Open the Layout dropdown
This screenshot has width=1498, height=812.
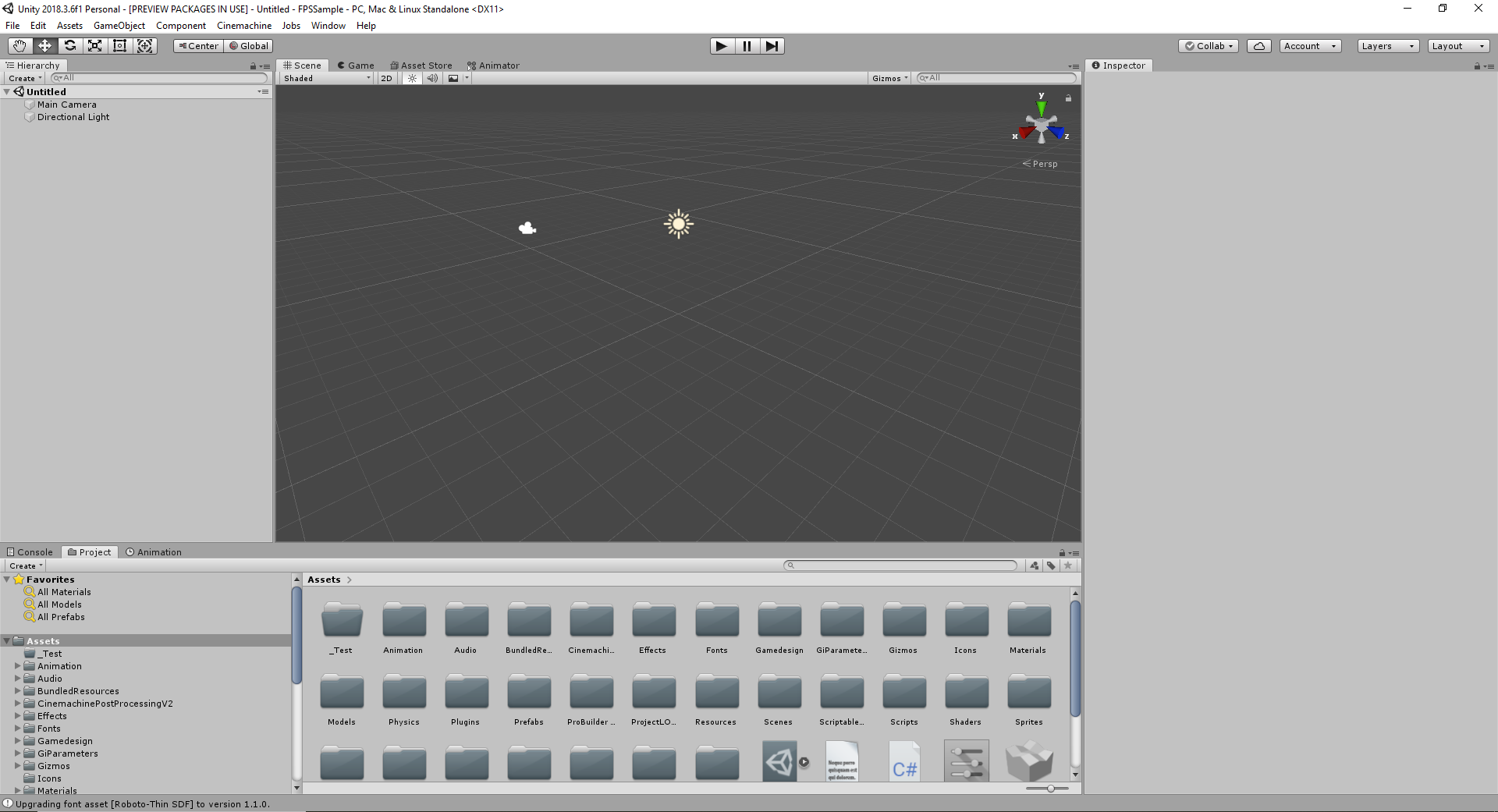[x=1459, y=46]
